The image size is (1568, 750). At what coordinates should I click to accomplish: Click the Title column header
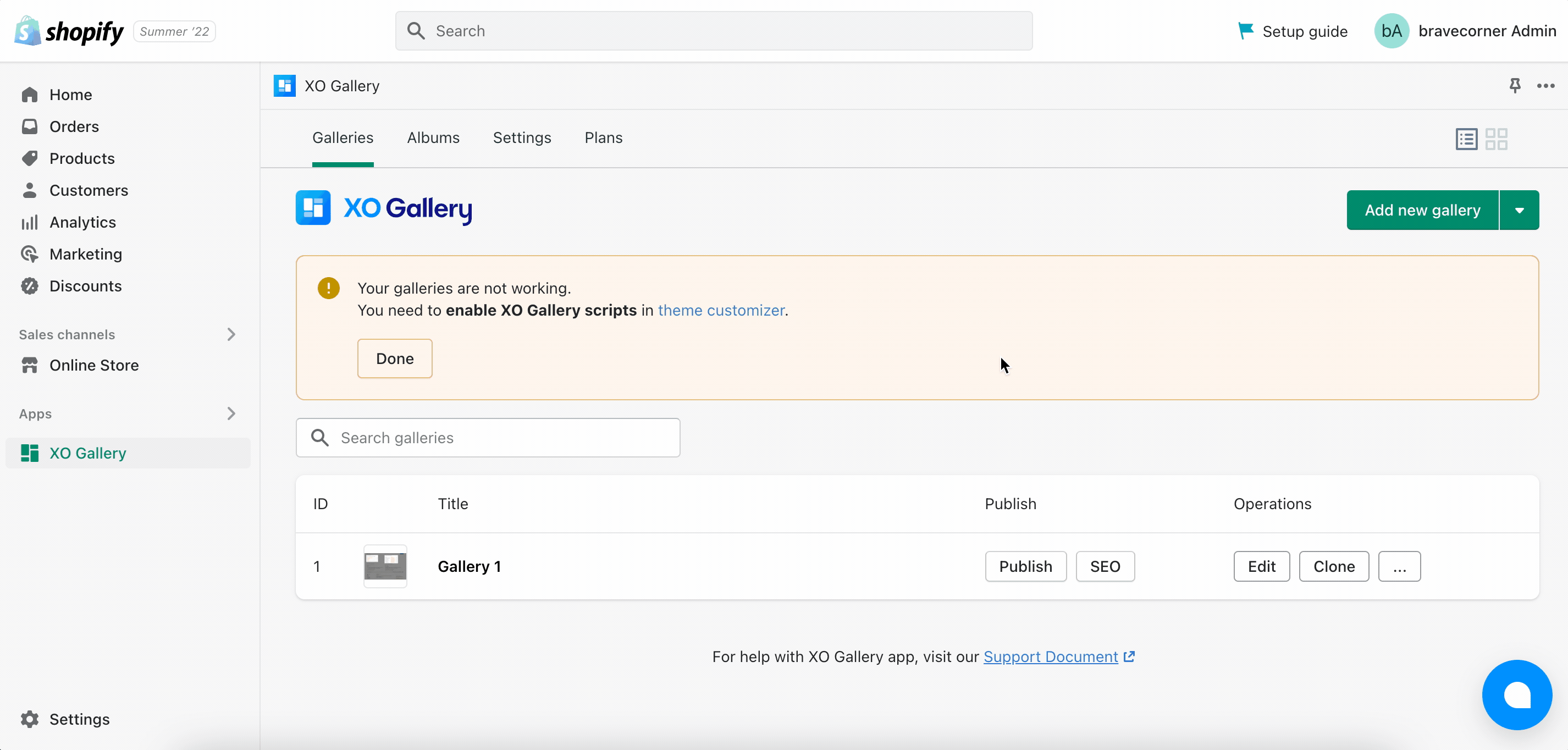[x=453, y=504]
